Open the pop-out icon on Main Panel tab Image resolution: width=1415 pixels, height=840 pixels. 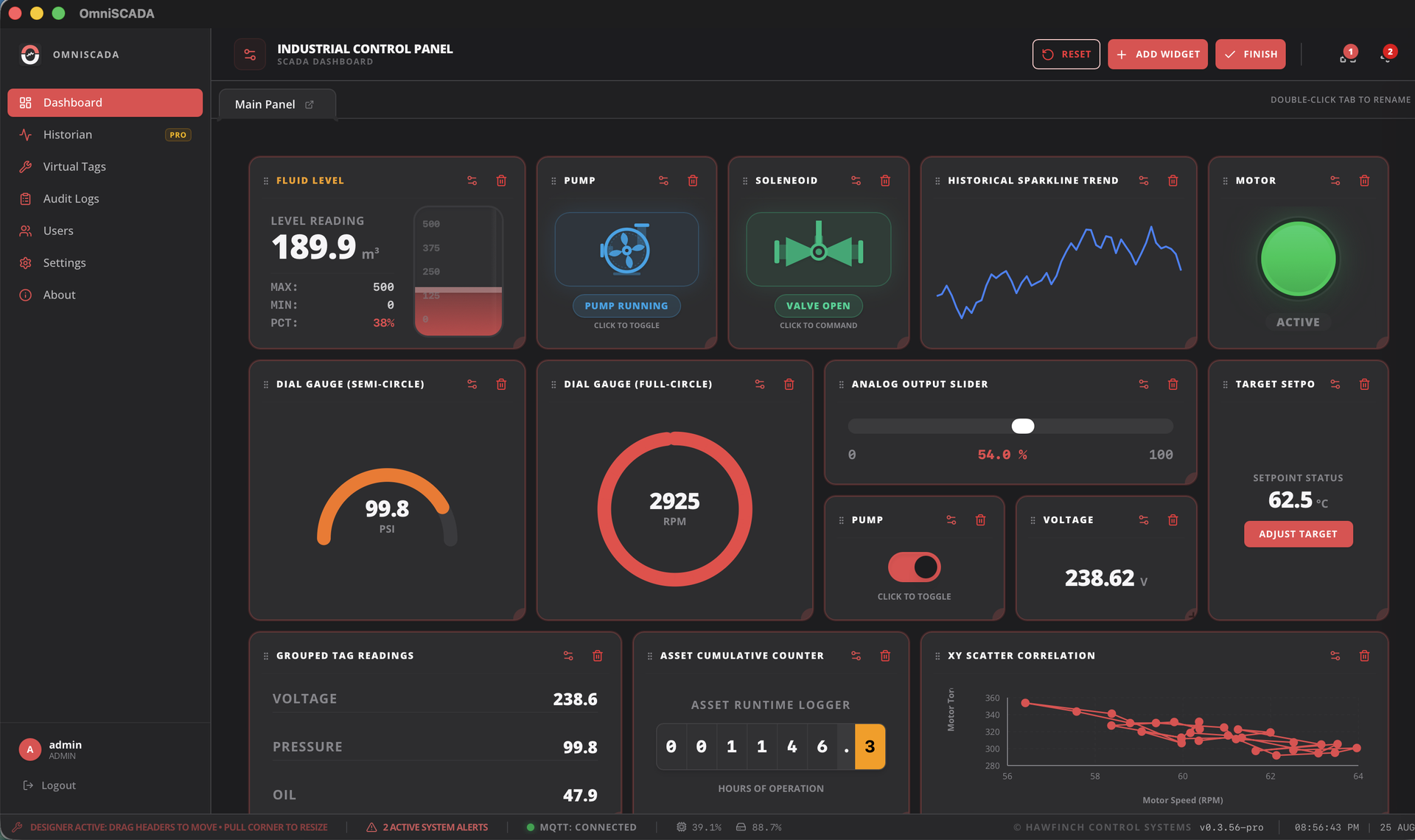[310, 105]
